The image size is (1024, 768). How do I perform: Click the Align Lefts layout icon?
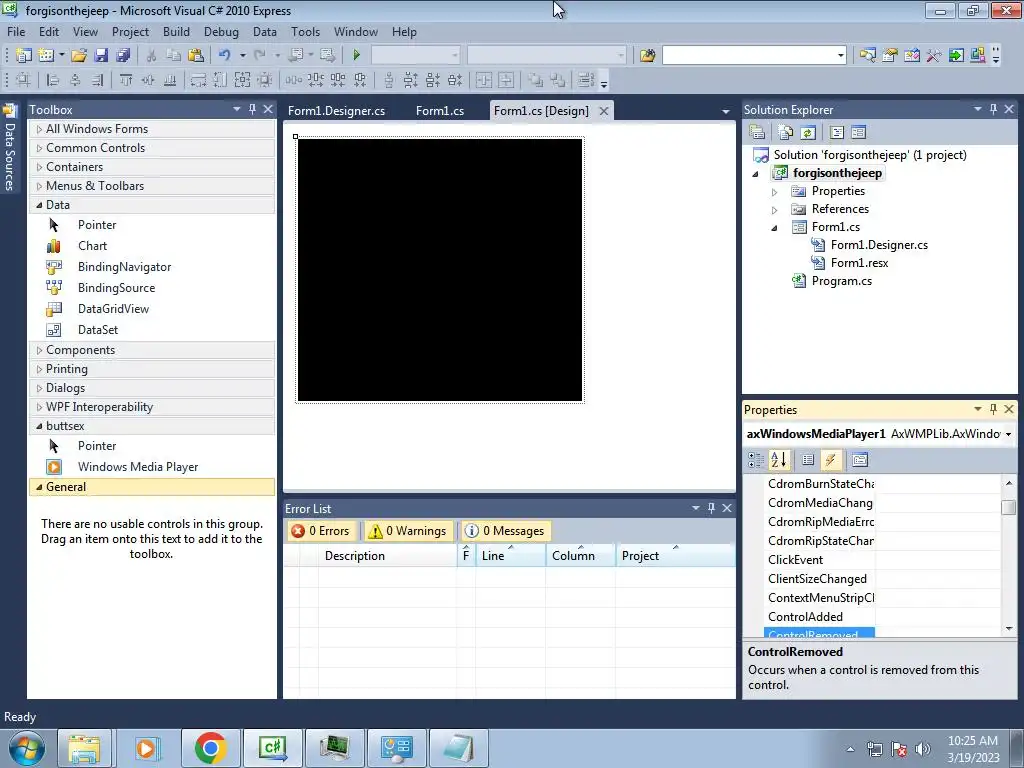[x=53, y=80]
